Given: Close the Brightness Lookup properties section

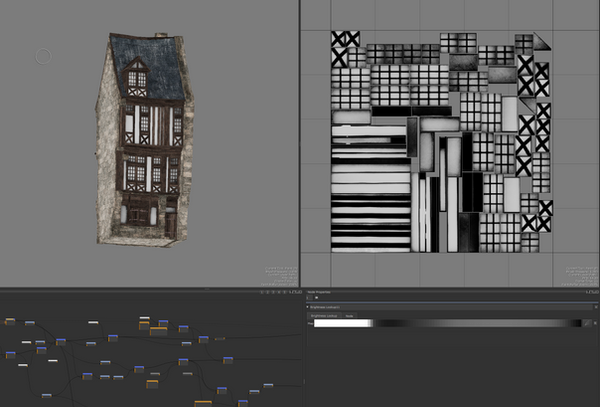Looking at the screenshot, I should [x=596, y=307].
